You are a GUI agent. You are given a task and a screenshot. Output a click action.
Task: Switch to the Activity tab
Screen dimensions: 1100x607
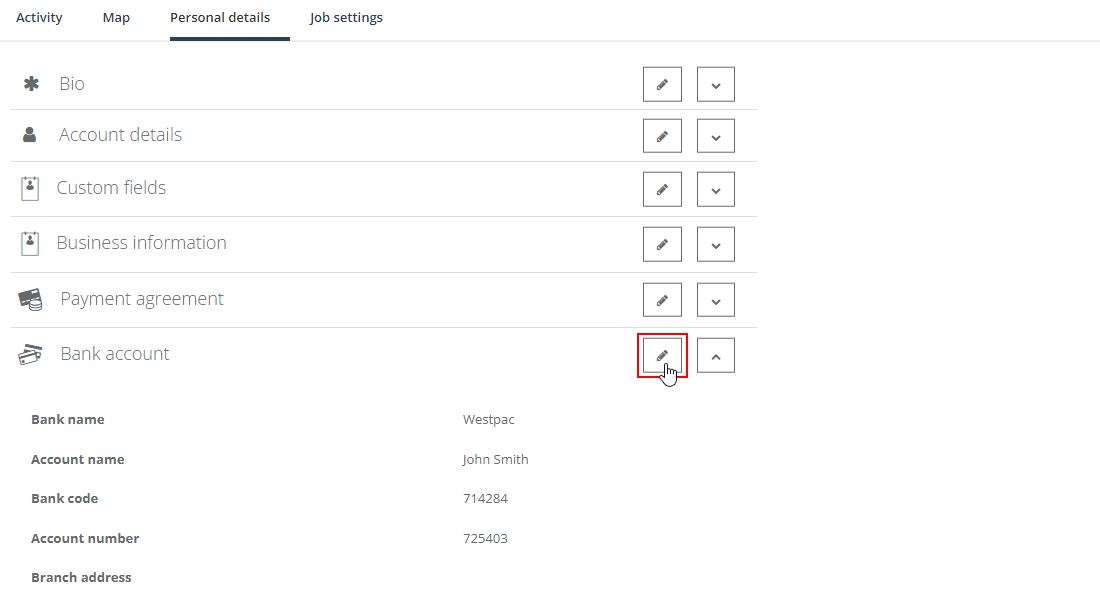[39, 18]
